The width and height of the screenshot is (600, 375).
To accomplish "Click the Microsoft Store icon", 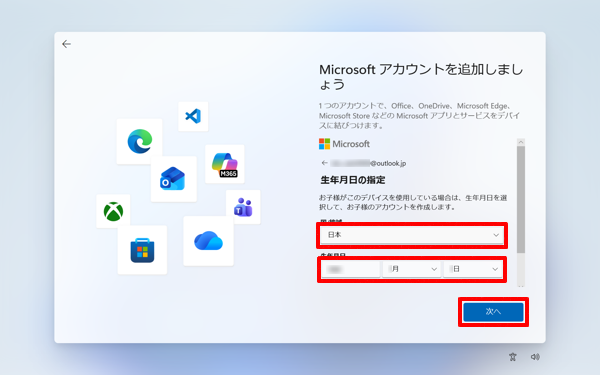I will click(x=142, y=250).
